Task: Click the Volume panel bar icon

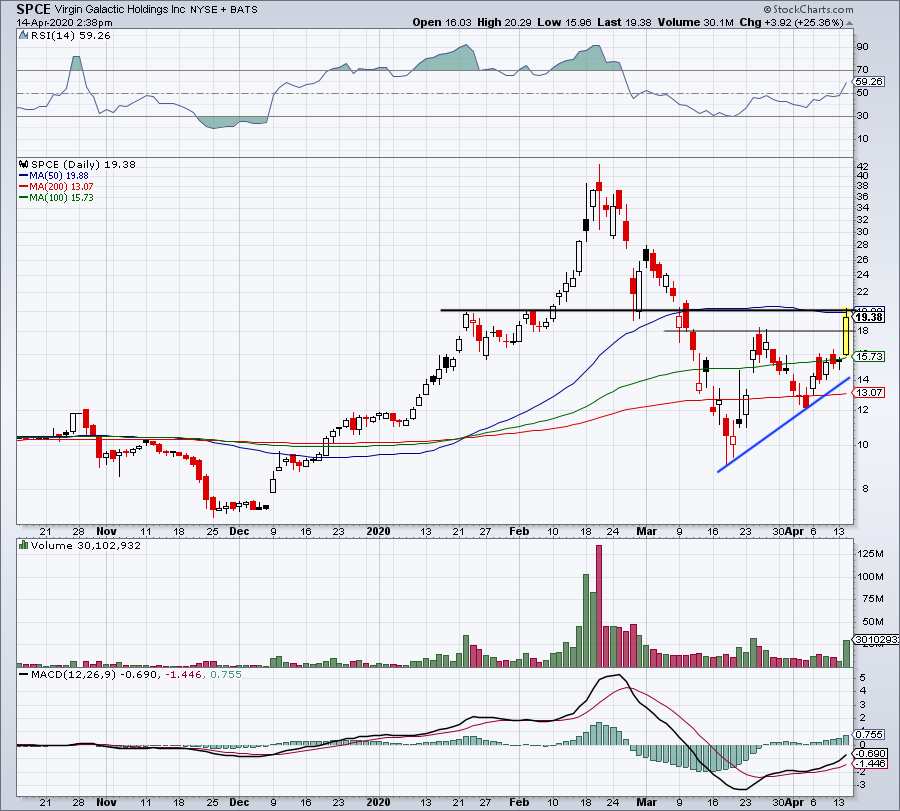Action: click(x=24, y=545)
